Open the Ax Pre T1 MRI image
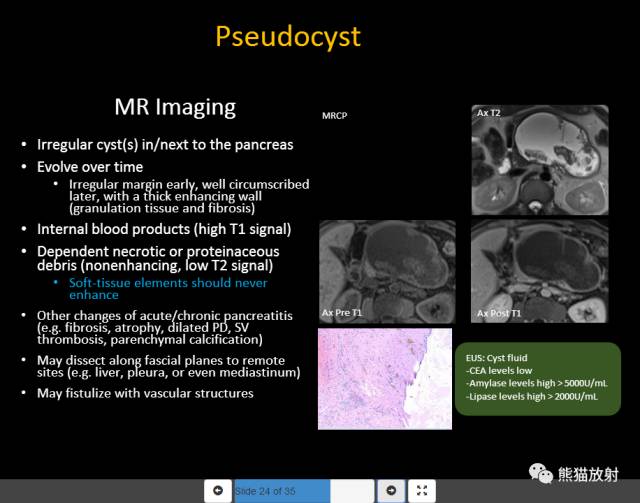Screen dimensions: 640x503 click(x=387, y=272)
